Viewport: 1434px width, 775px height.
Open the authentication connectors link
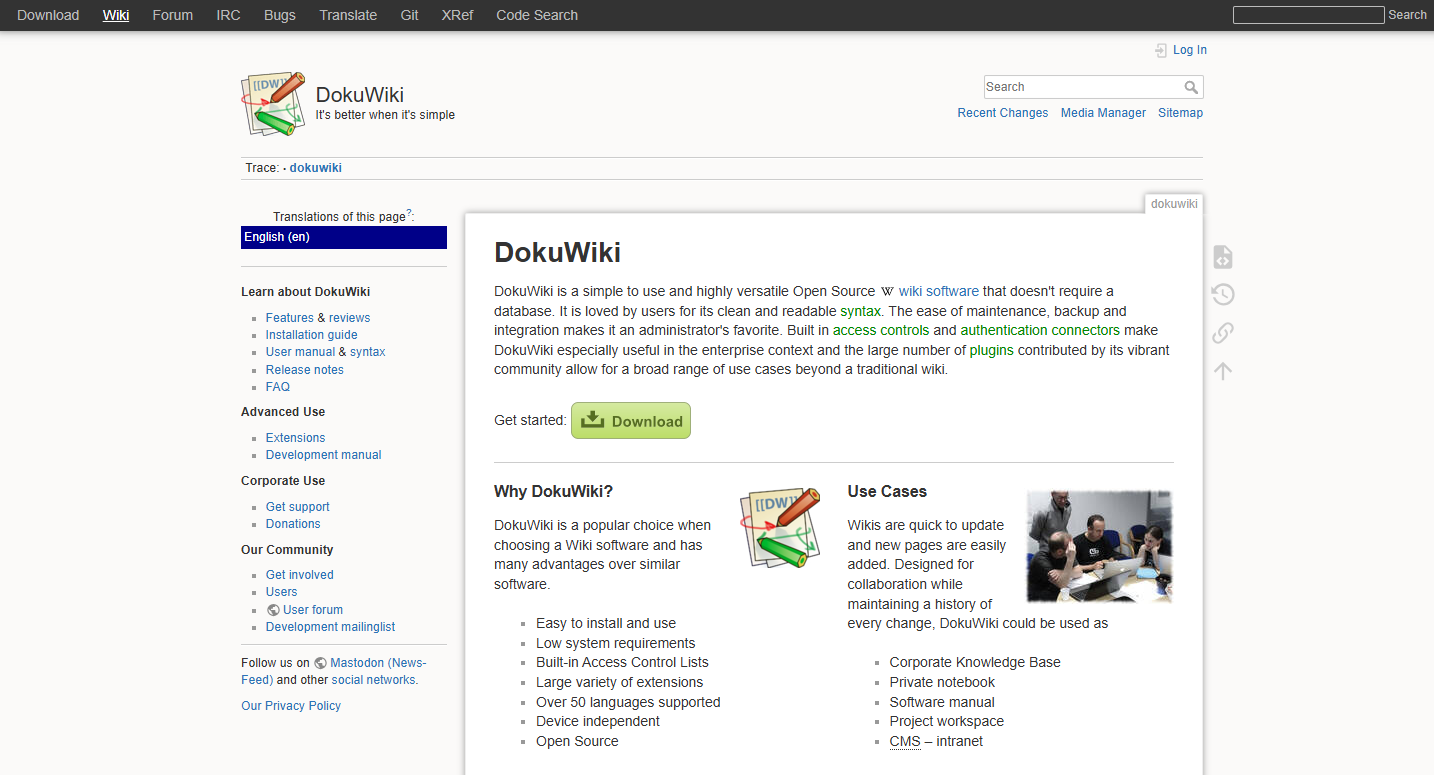coord(1040,330)
